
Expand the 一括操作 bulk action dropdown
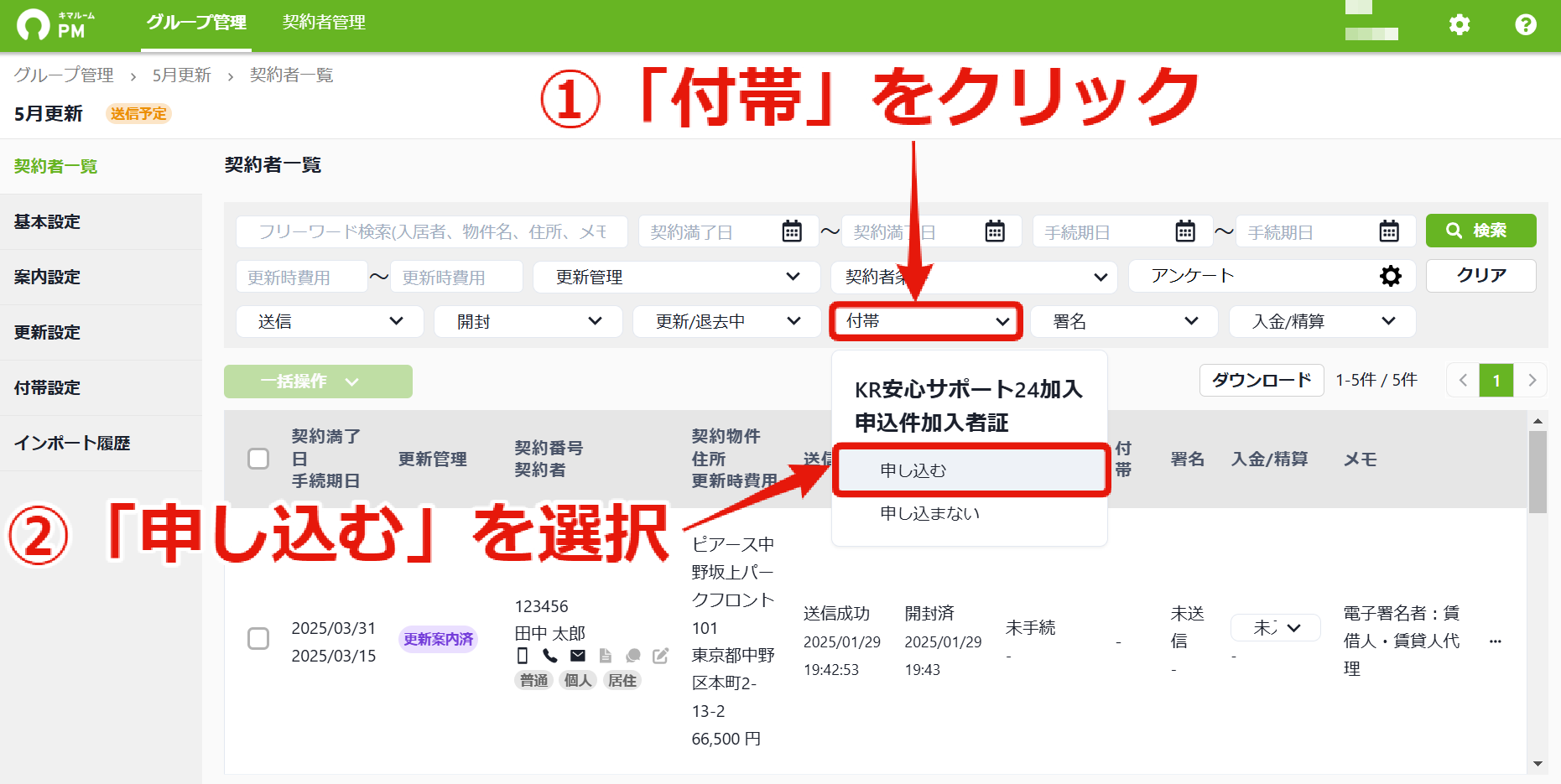click(x=318, y=382)
